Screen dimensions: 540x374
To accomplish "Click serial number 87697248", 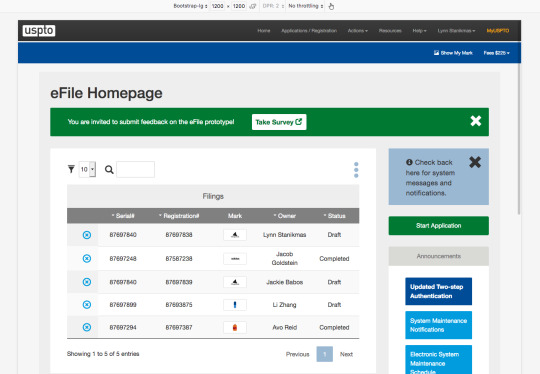I will pyautogui.click(x=123, y=259).
